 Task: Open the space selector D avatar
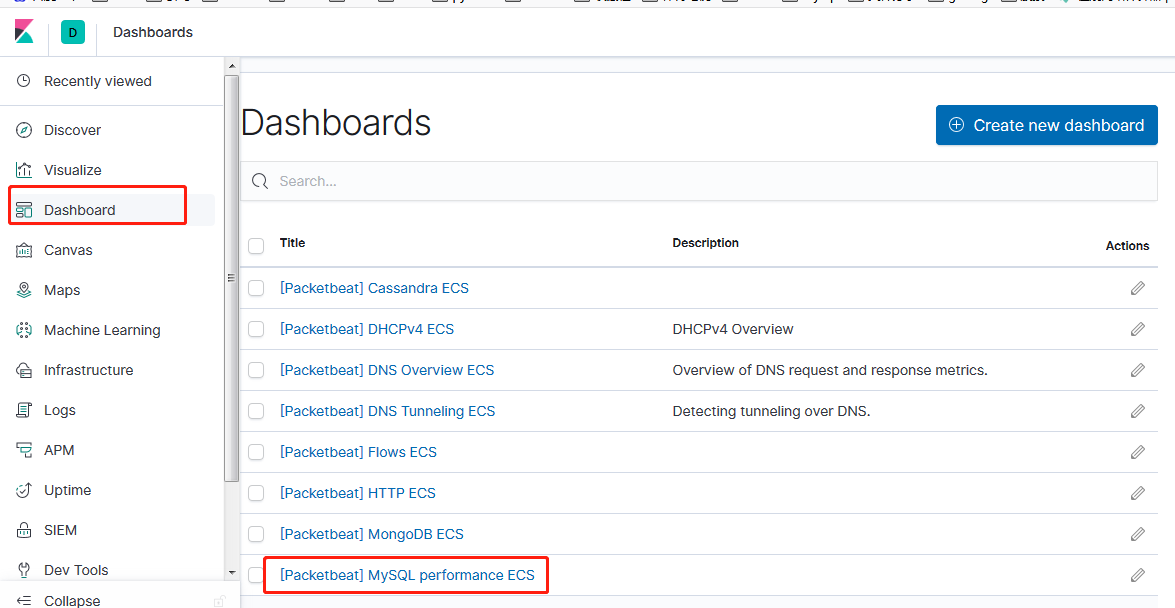(x=72, y=33)
